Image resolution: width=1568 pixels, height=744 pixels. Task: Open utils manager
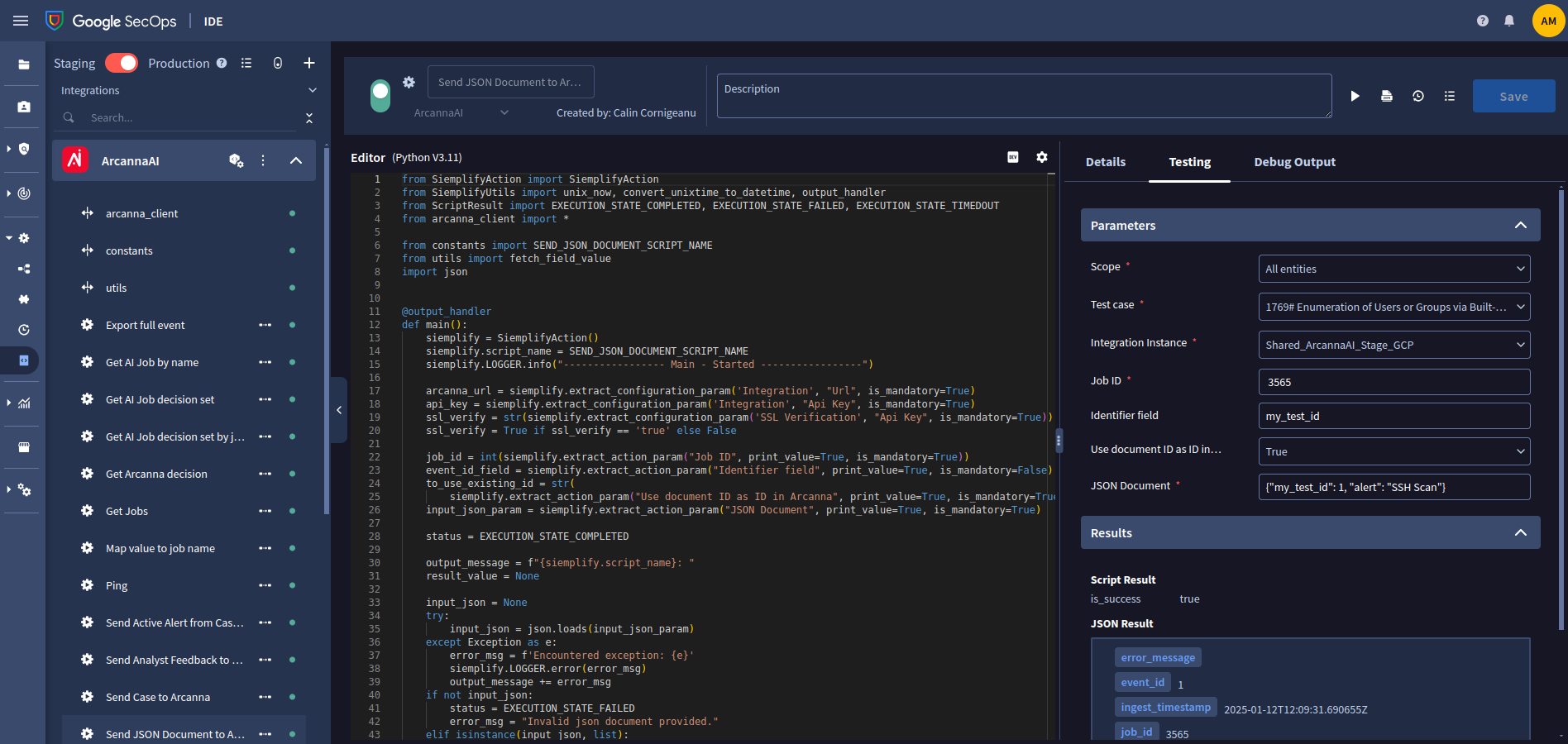[x=116, y=288]
